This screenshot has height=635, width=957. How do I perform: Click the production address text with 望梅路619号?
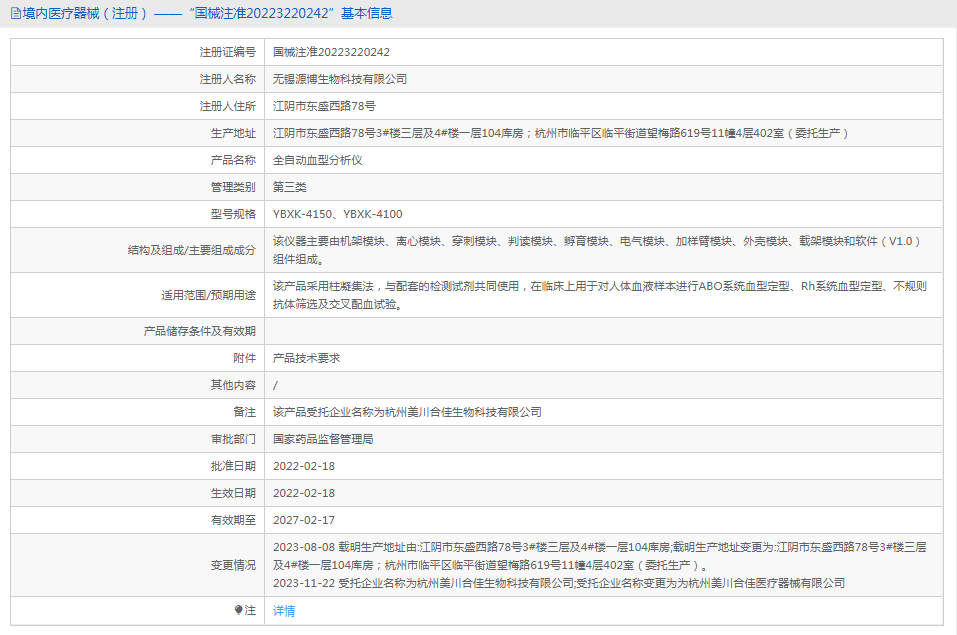coord(560,133)
